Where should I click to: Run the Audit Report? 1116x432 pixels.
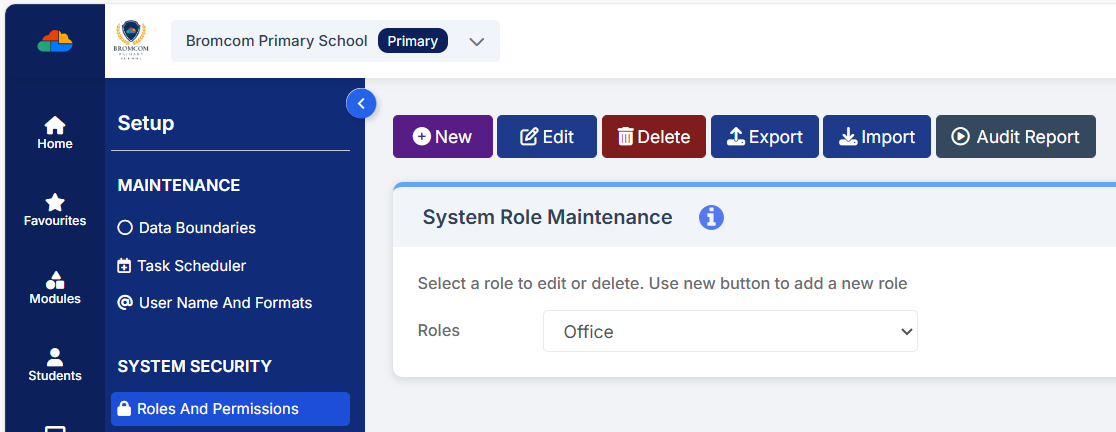[1015, 137]
